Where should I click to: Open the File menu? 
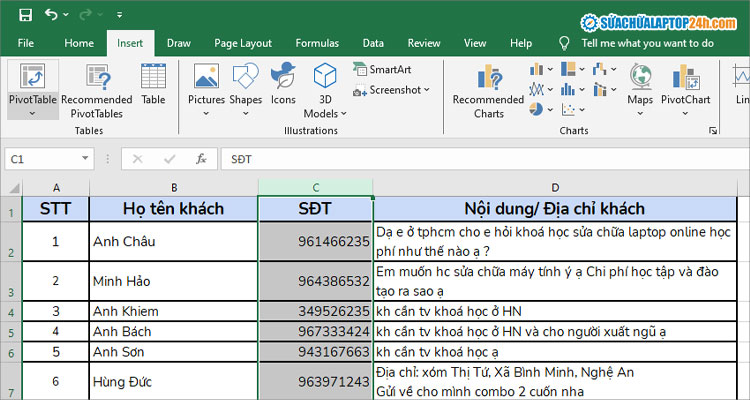coord(26,43)
